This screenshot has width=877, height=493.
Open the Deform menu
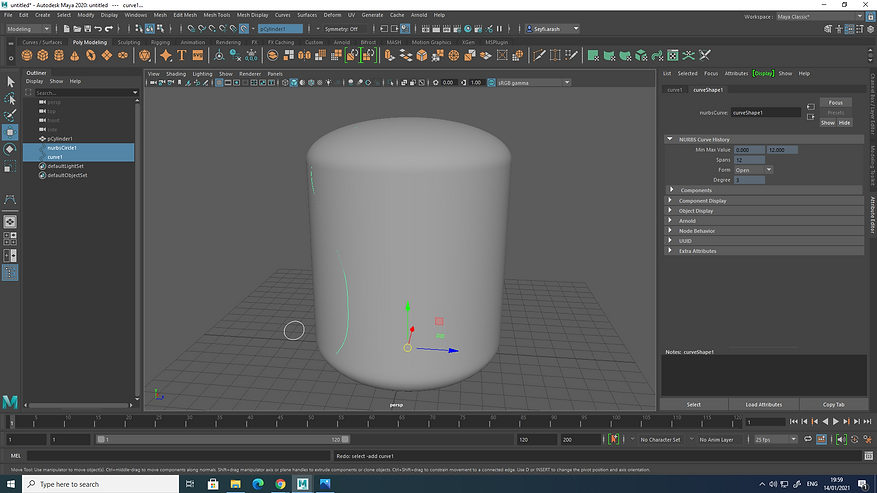pos(332,15)
